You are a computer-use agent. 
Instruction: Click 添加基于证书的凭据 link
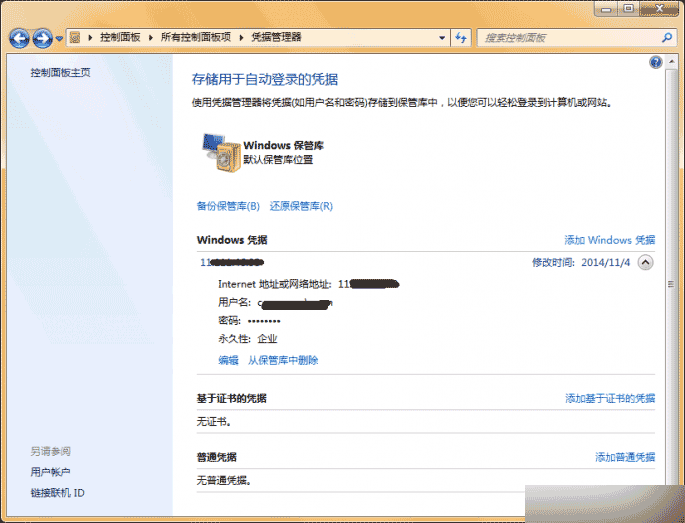609,398
